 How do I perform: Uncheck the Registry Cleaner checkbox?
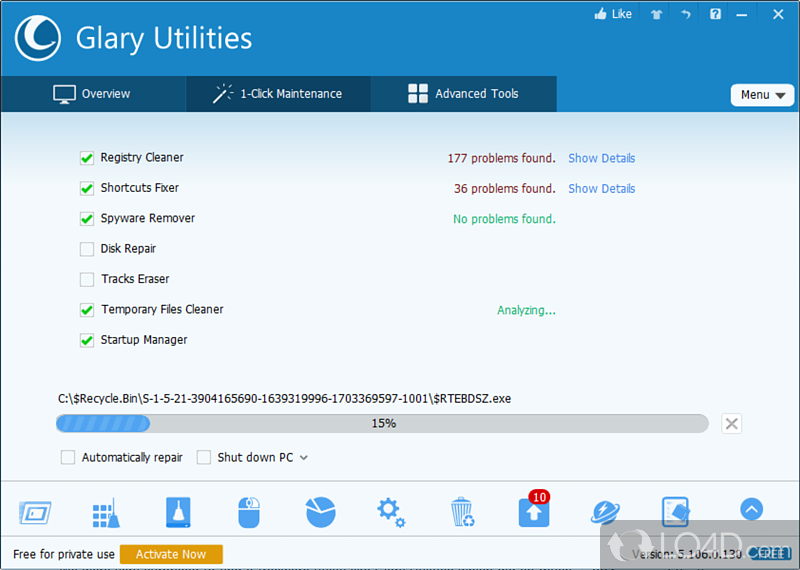tap(86, 158)
